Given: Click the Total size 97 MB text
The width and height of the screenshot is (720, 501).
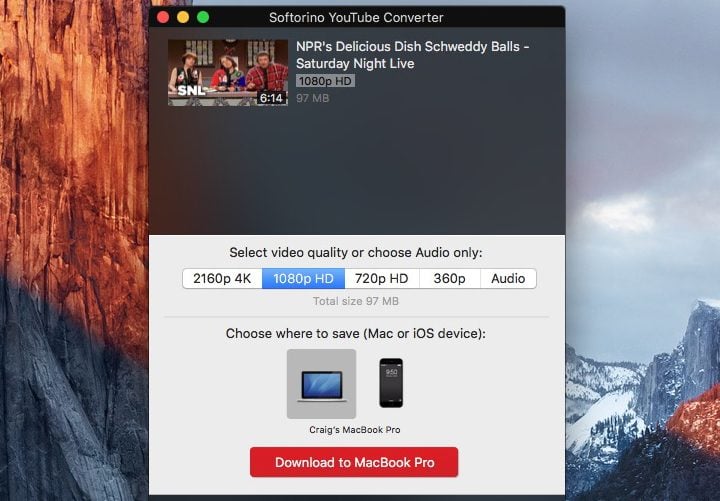Looking at the screenshot, I should (x=356, y=301).
